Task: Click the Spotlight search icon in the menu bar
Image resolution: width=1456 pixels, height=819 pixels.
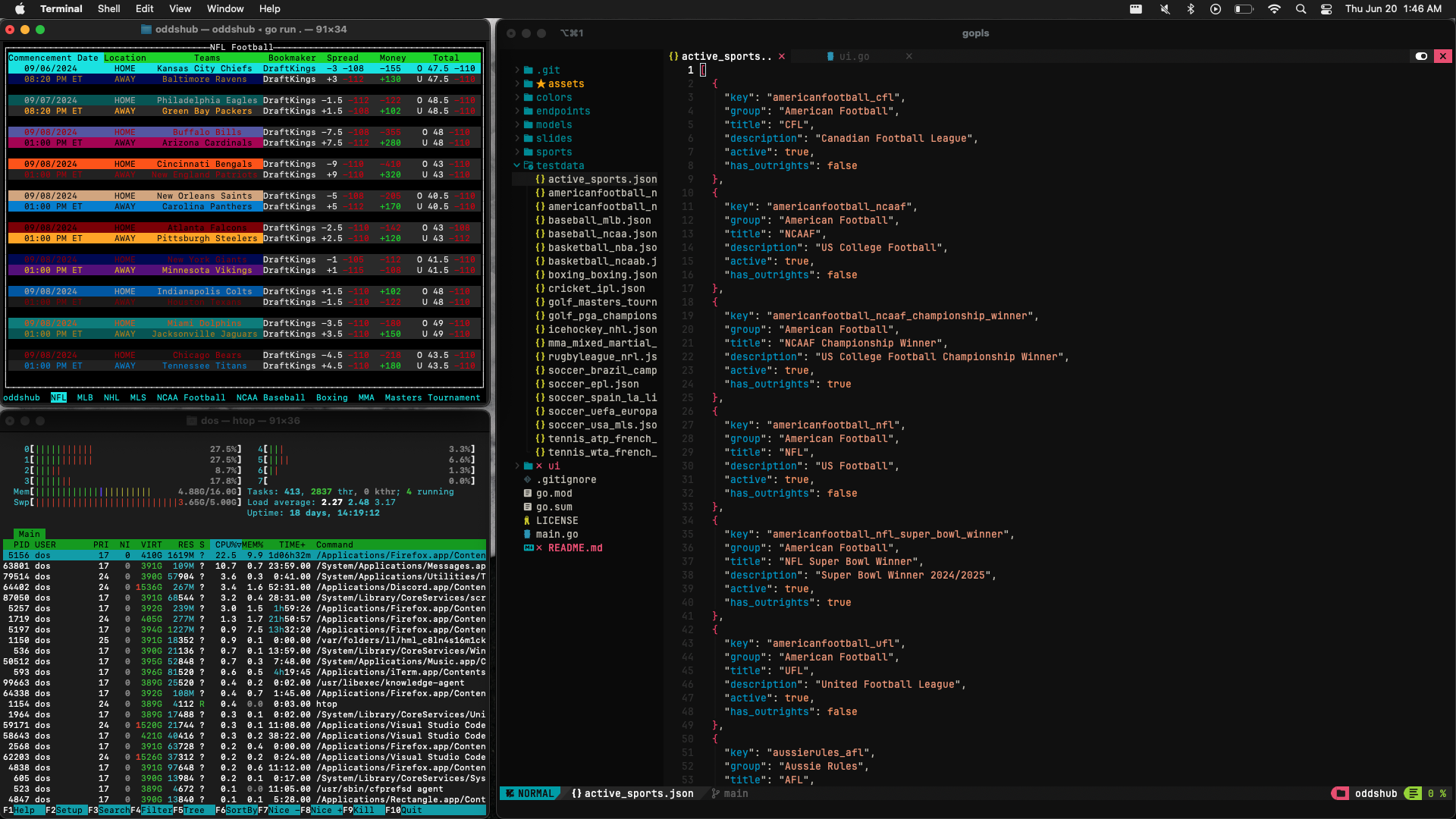Action: click(x=1300, y=9)
